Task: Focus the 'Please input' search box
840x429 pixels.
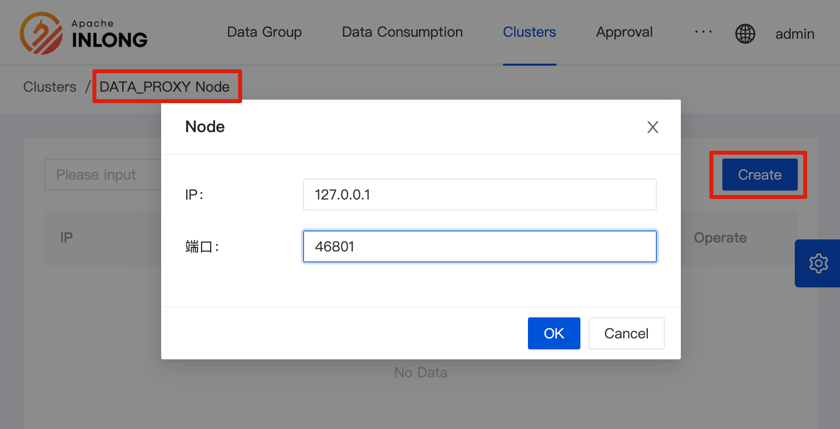Action: coord(100,174)
